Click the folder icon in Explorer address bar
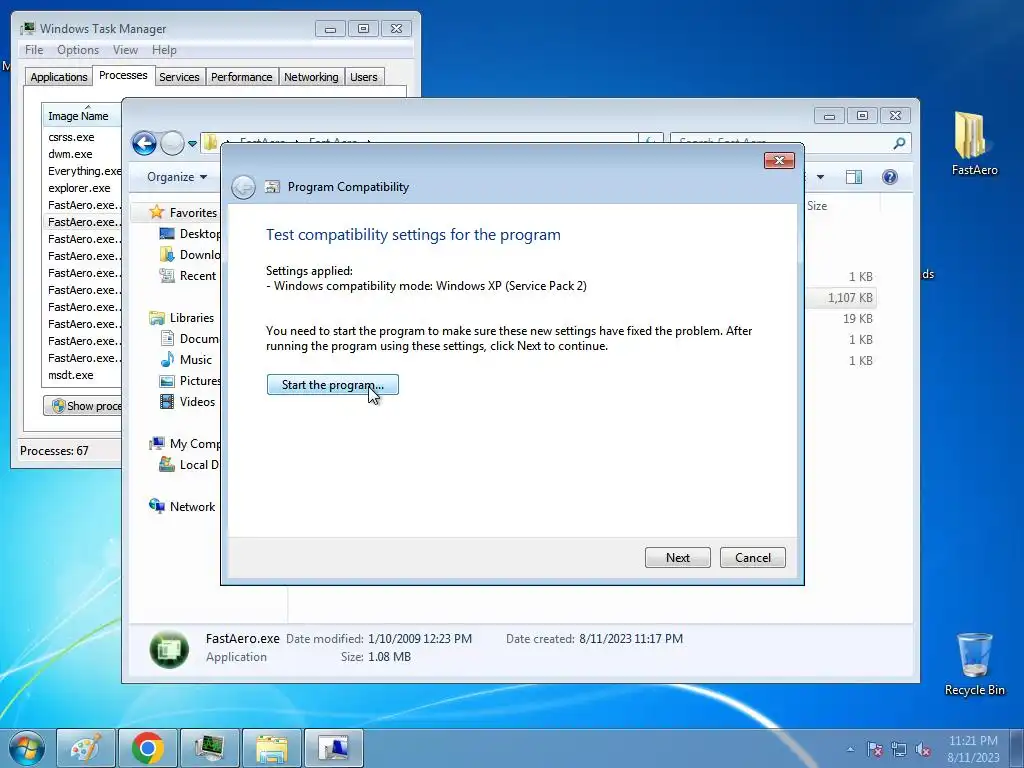Image resolution: width=1024 pixels, height=768 pixels. [x=210, y=142]
